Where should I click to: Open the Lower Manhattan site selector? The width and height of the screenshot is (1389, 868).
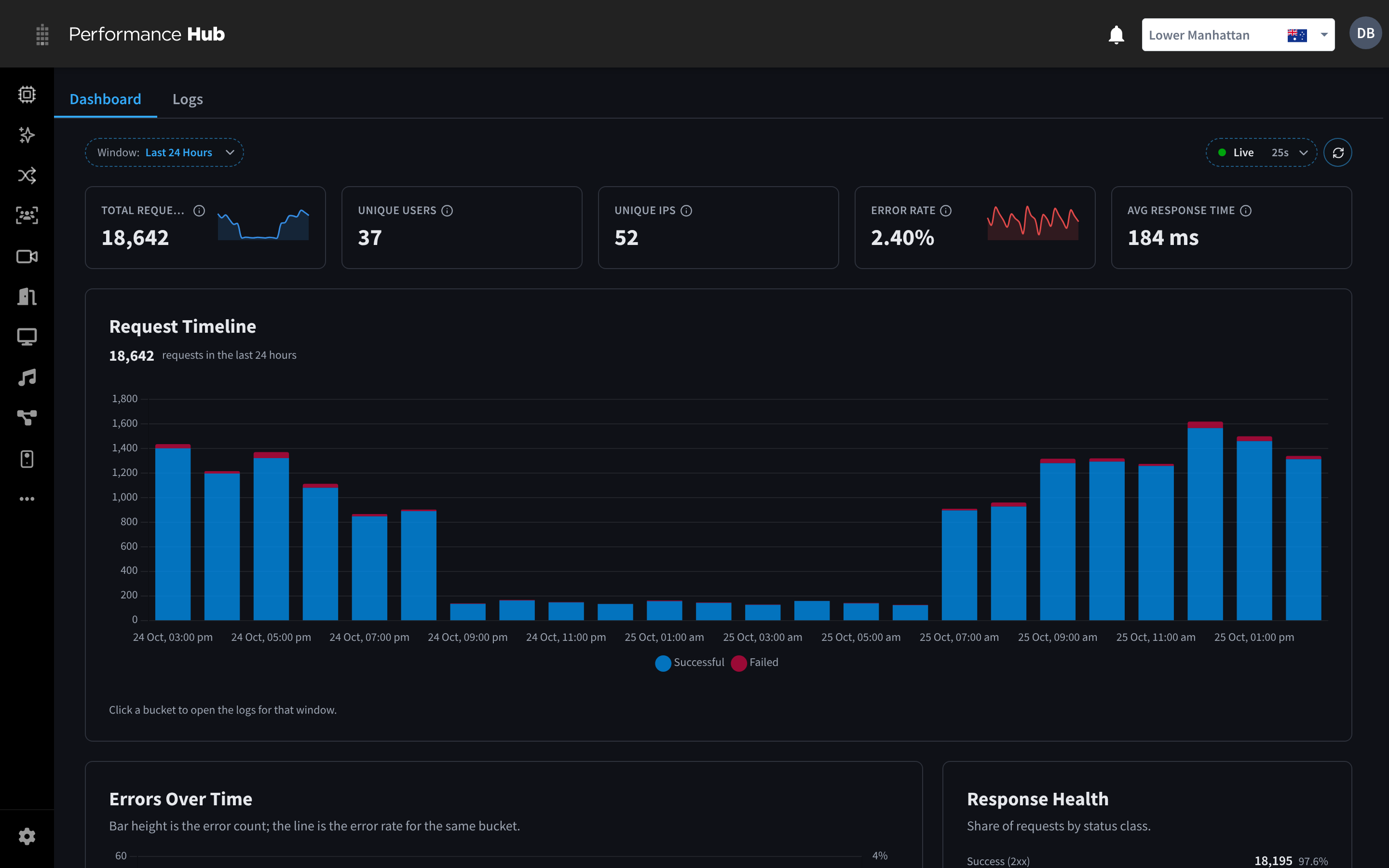click(1238, 35)
